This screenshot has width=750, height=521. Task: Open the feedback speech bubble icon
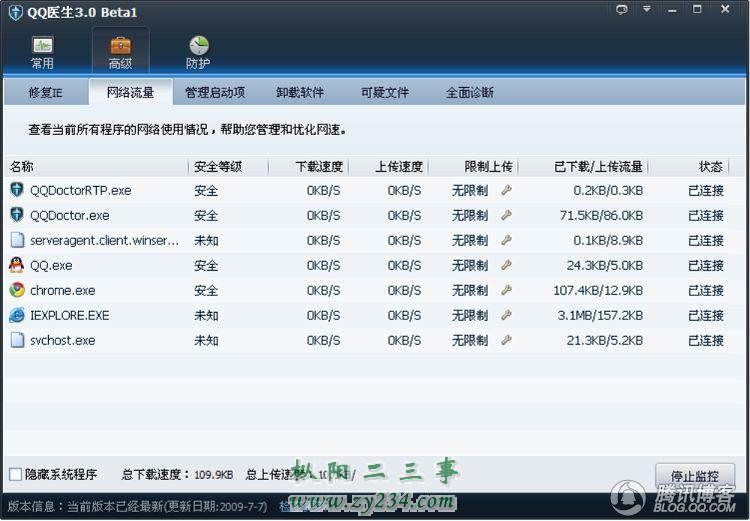point(622,10)
